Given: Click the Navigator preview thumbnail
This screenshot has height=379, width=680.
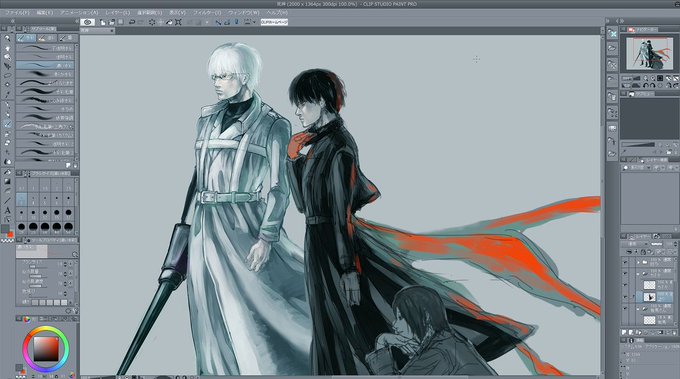Looking at the screenshot, I should point(649,53).
